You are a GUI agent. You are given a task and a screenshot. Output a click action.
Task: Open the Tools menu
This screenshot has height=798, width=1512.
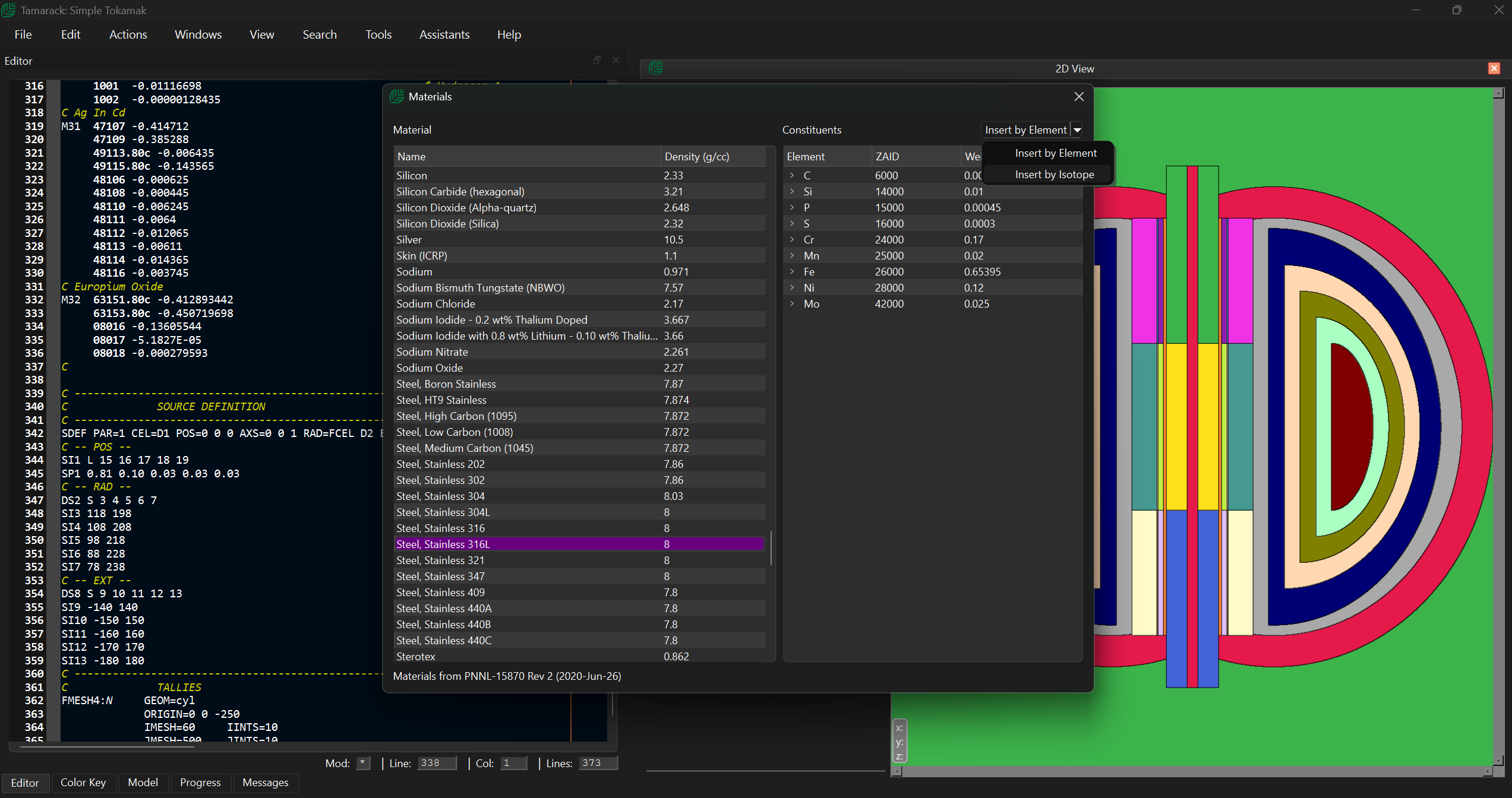[378, 34]
